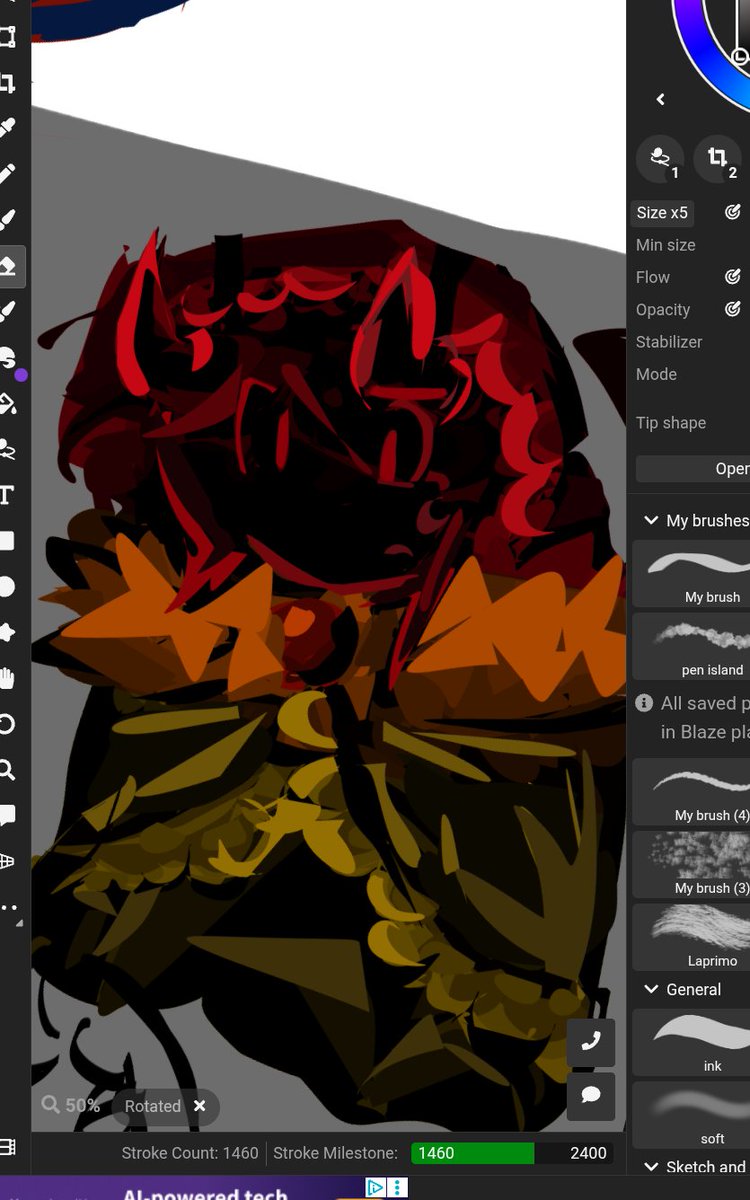Select the Hand pan tool
Viewport: 750px width, 1200px height.
coord(6,678)
